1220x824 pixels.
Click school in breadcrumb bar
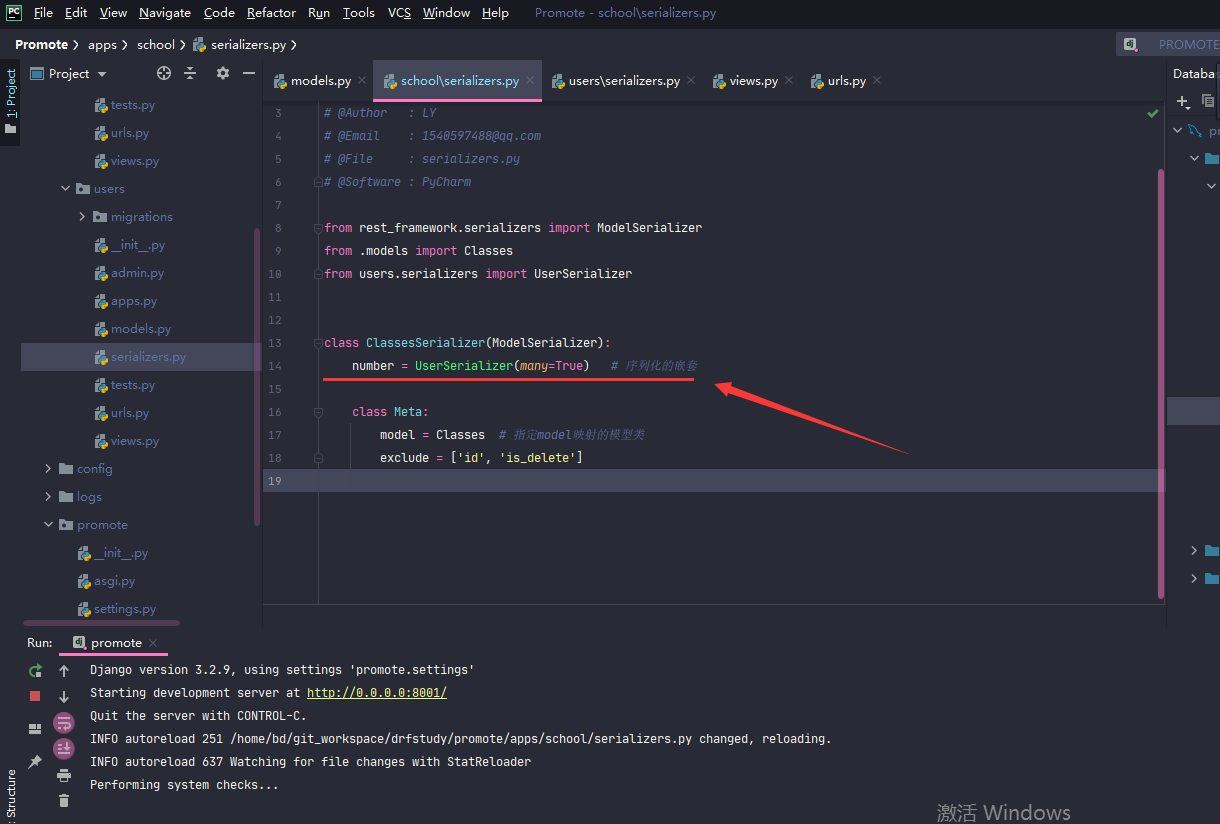[156, 45]
